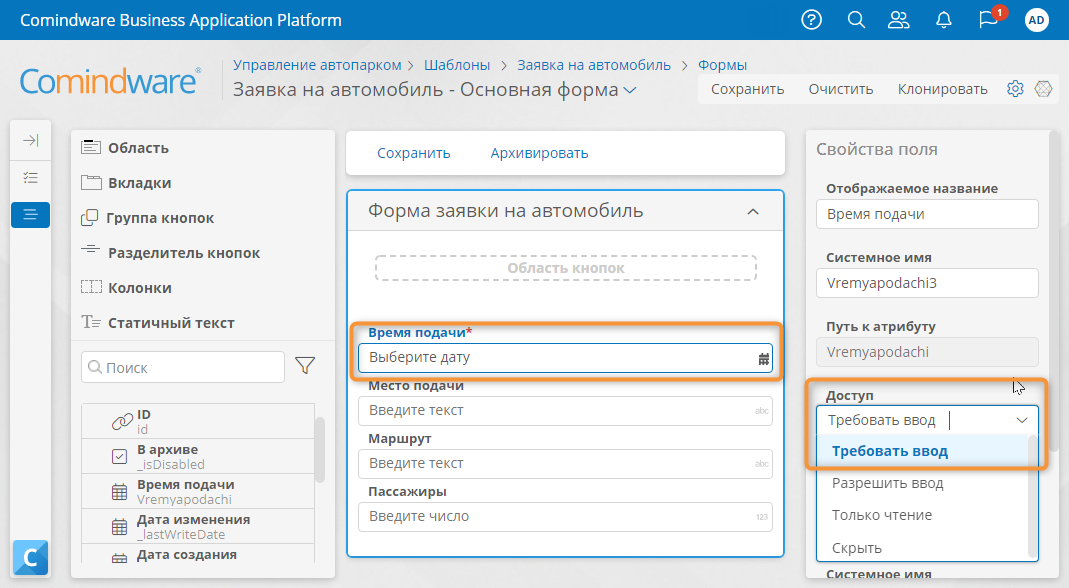Click the calendar icon in Время подачи field
1069x588 pixels.
[764, 359]
